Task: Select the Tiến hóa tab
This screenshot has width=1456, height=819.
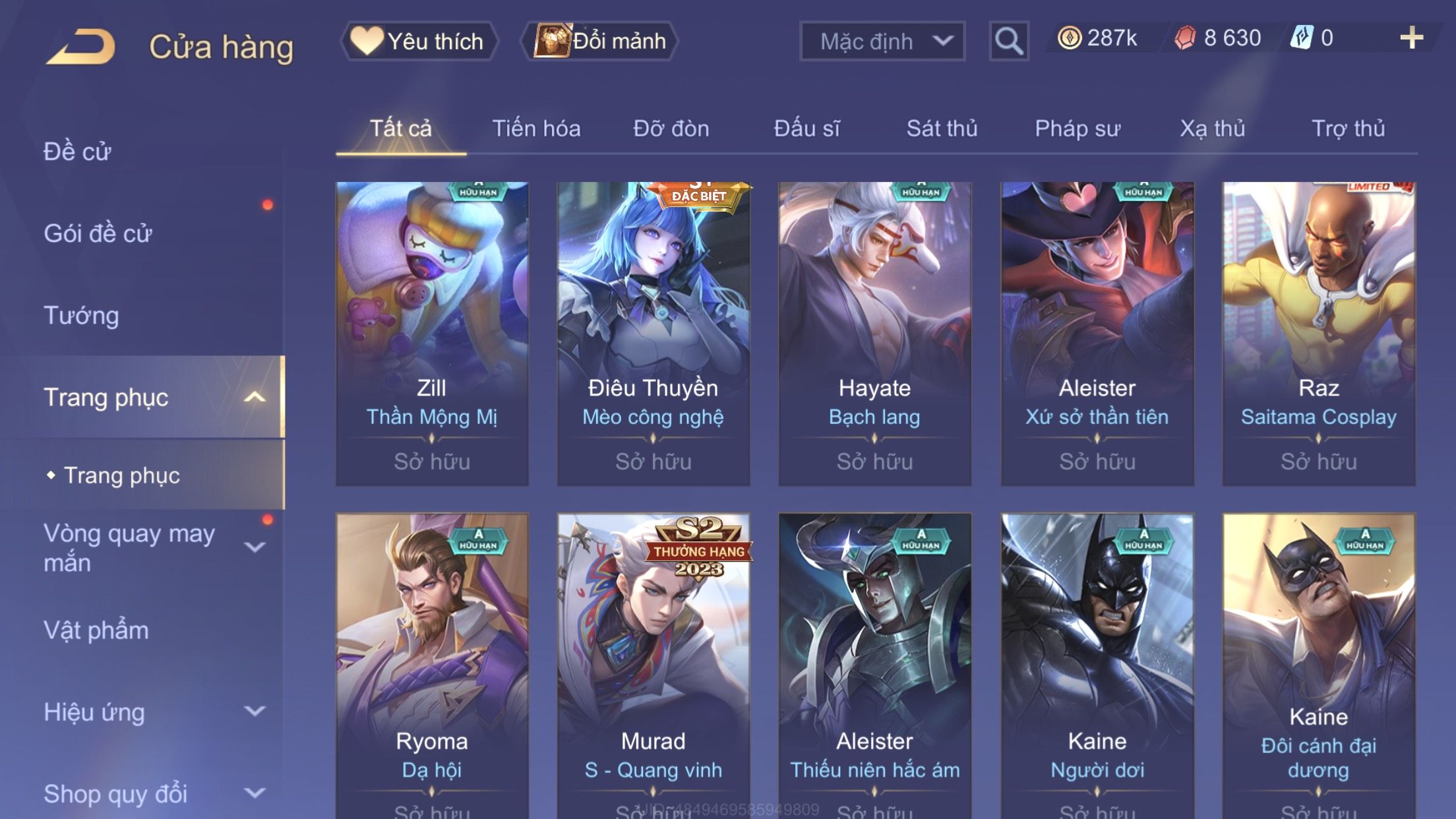Action: pyautogui.click(x=536, y=129)
